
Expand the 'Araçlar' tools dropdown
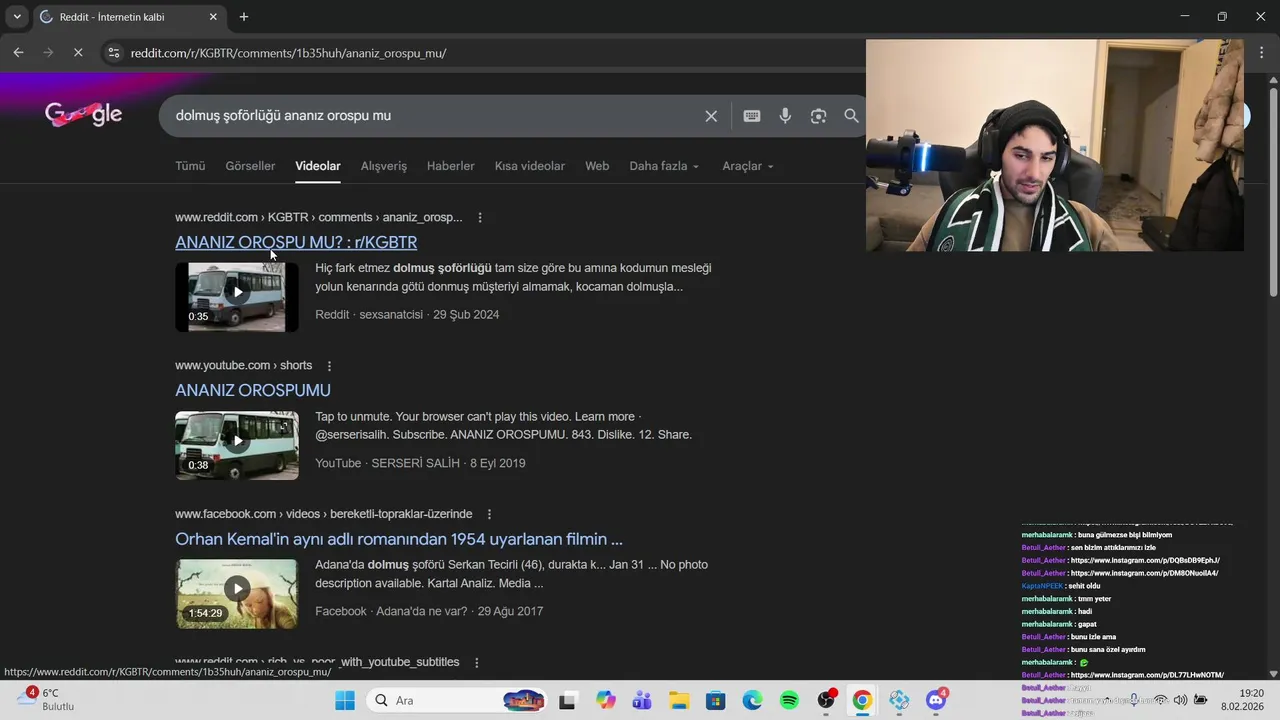748,166
